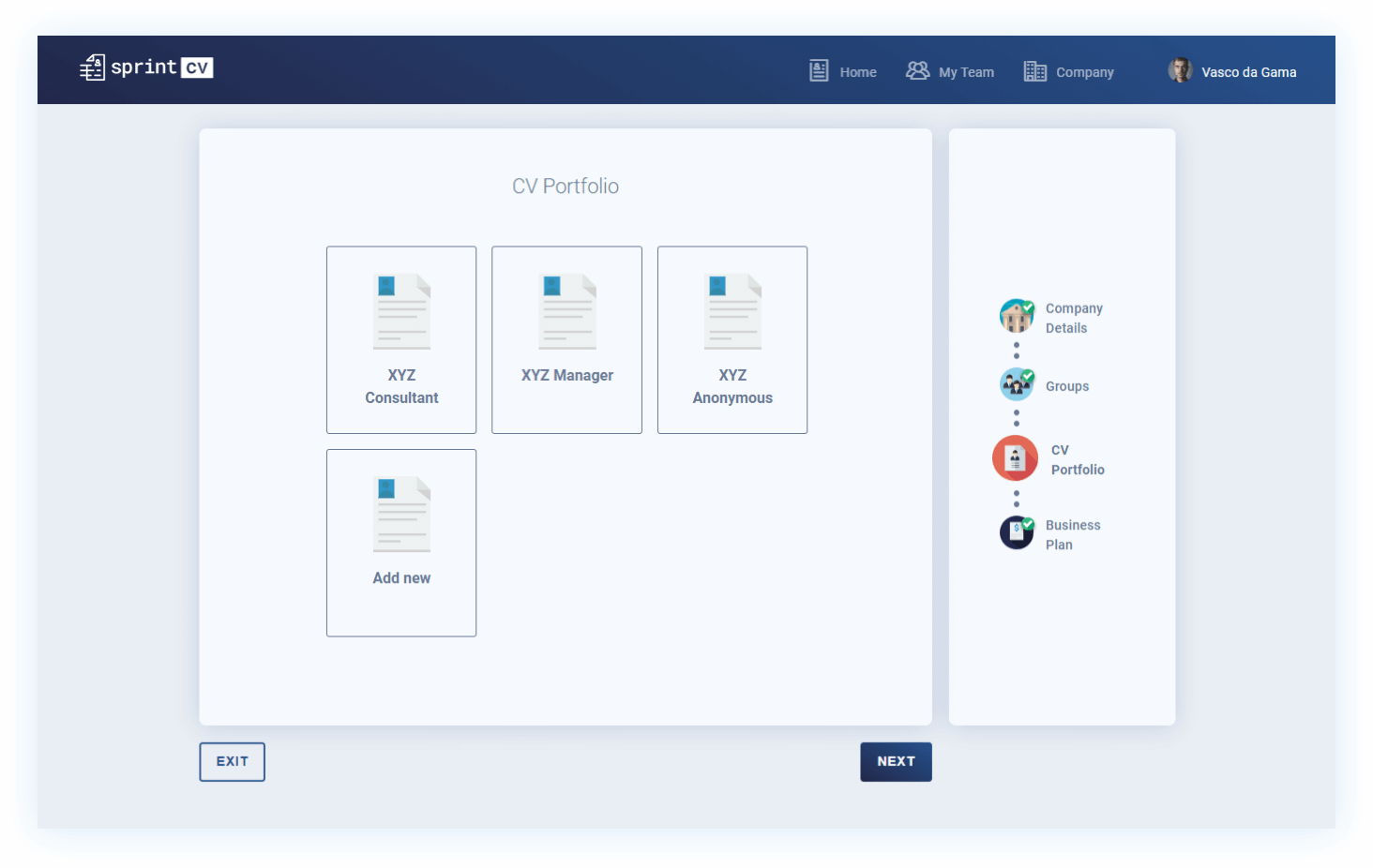Open the Company menu item

[x=1084, y=71]
